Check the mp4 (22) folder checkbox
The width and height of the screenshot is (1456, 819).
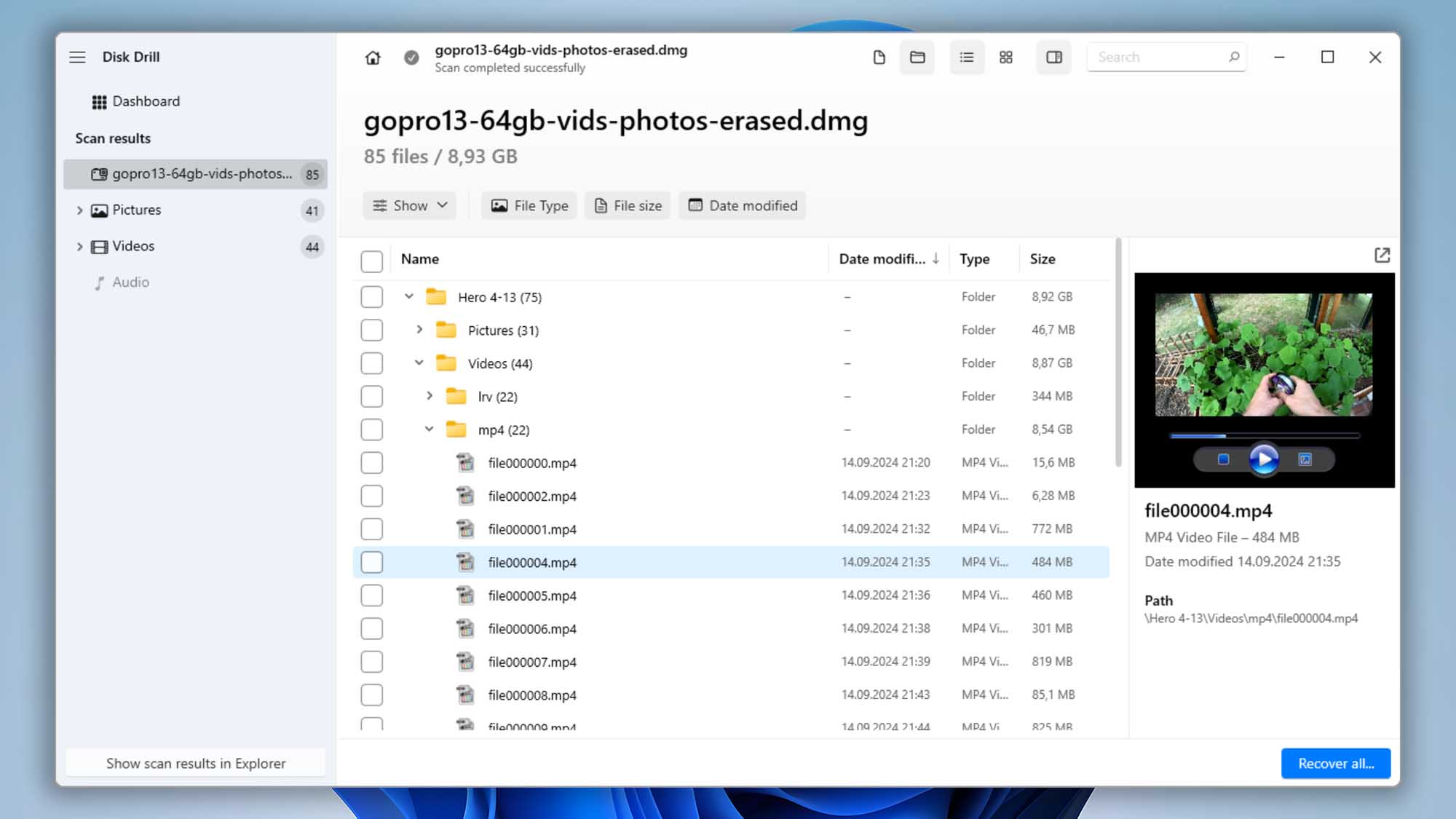click(372, 430)
